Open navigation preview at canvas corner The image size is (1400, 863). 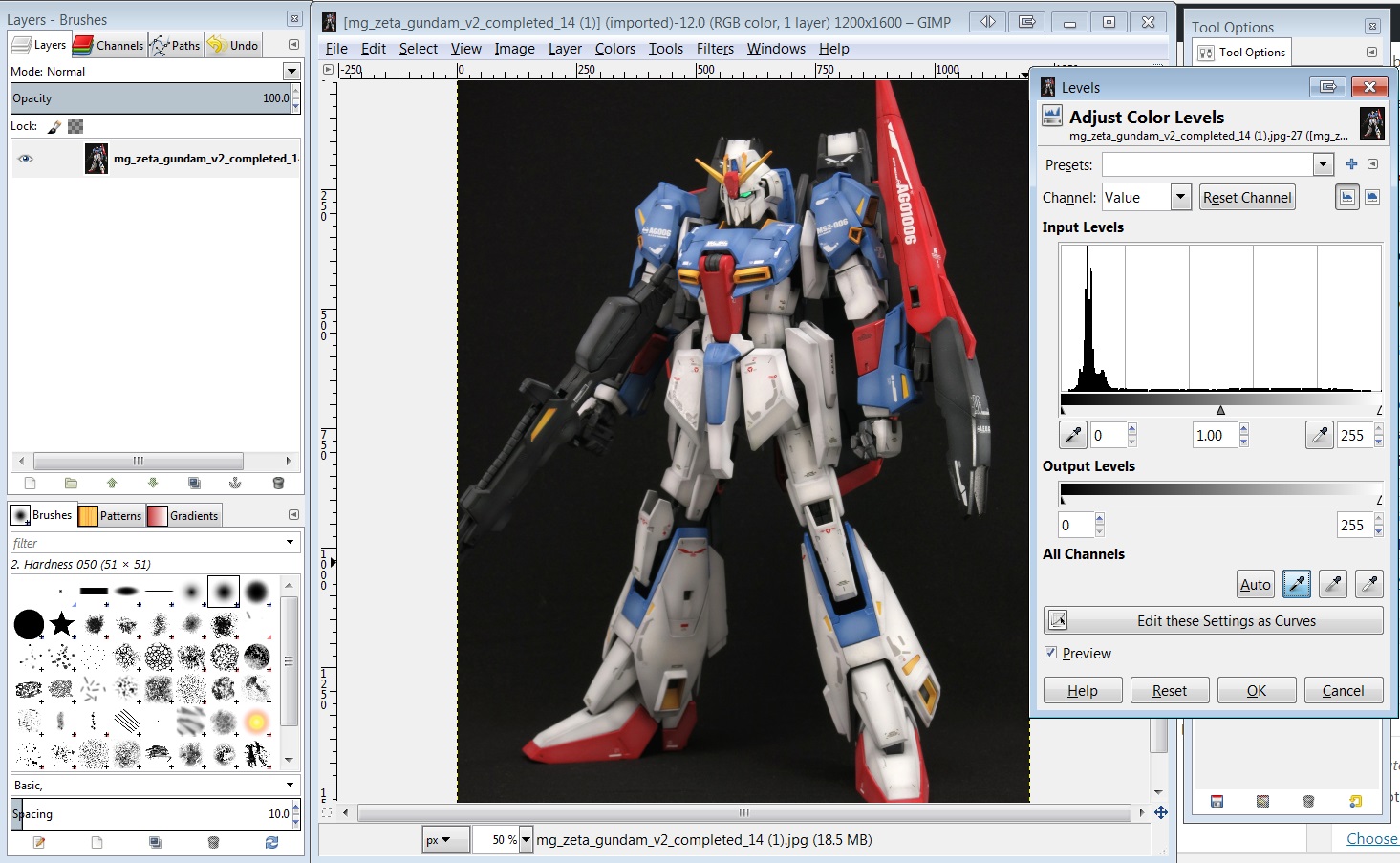point(1161,812)
